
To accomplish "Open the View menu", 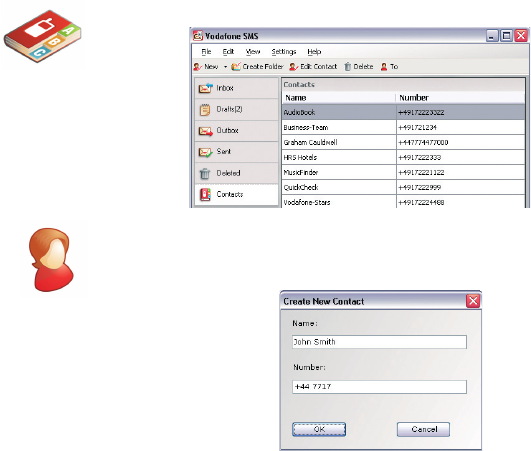I will click(253, 52).
